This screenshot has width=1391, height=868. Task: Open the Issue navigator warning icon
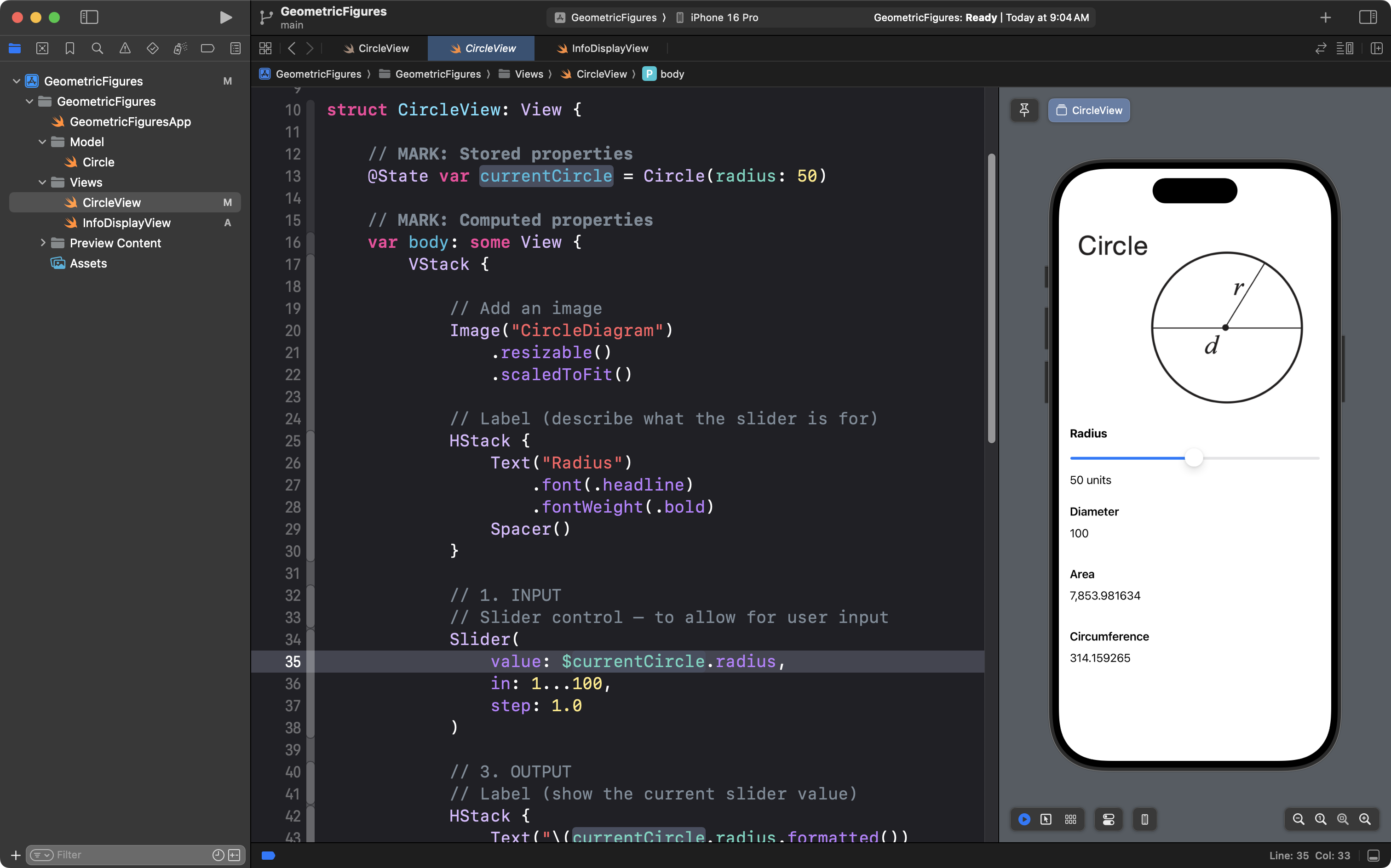[x=125, y=48]
